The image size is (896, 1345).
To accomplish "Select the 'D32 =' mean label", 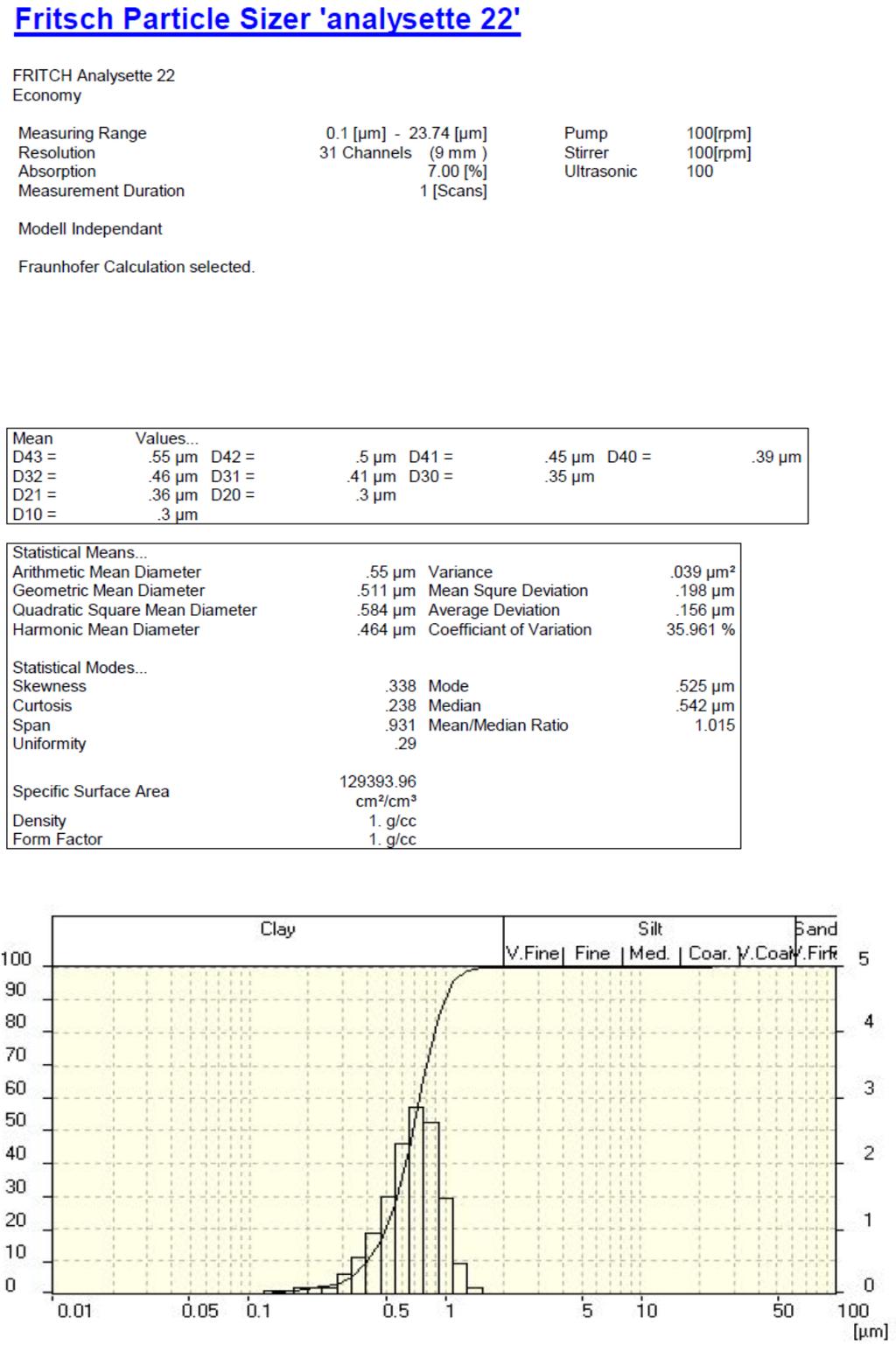I will click(x=34, y=477).
